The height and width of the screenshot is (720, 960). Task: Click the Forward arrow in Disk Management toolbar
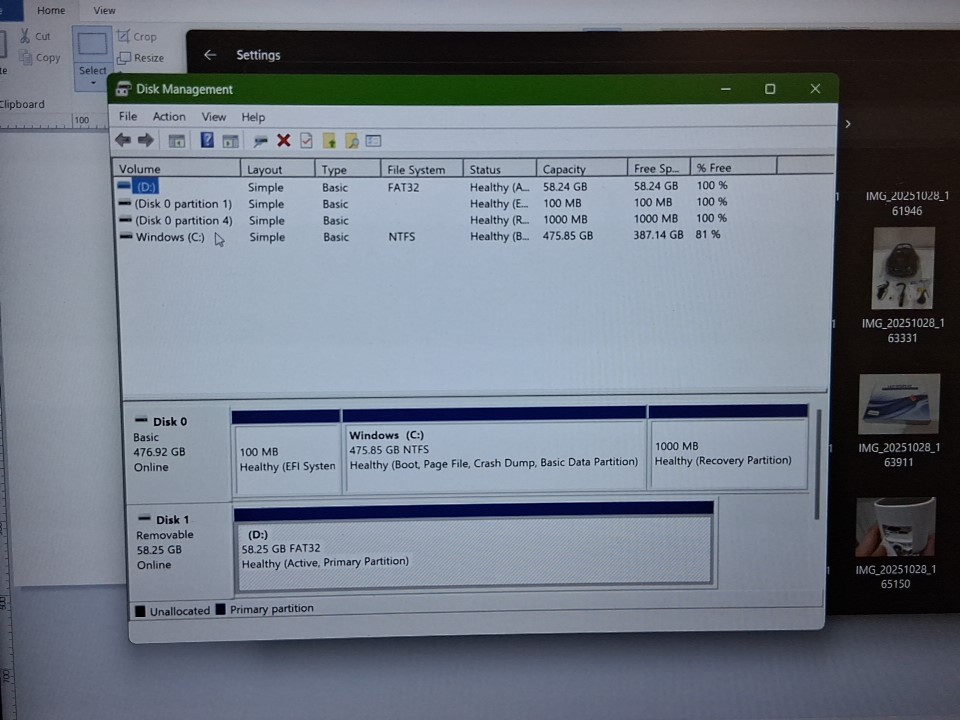click(146, 141)
